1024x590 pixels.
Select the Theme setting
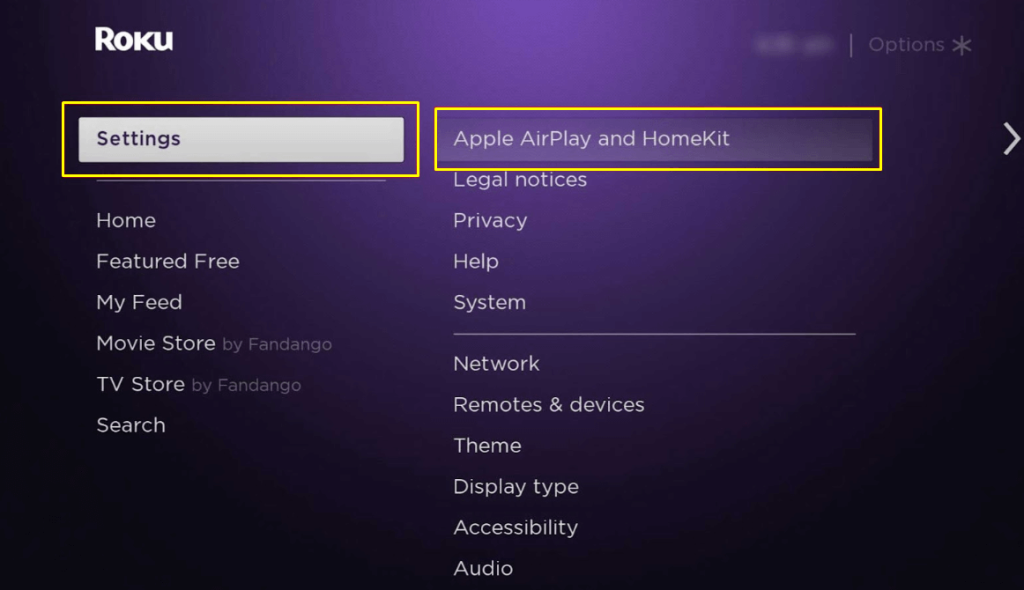(487, 446)
